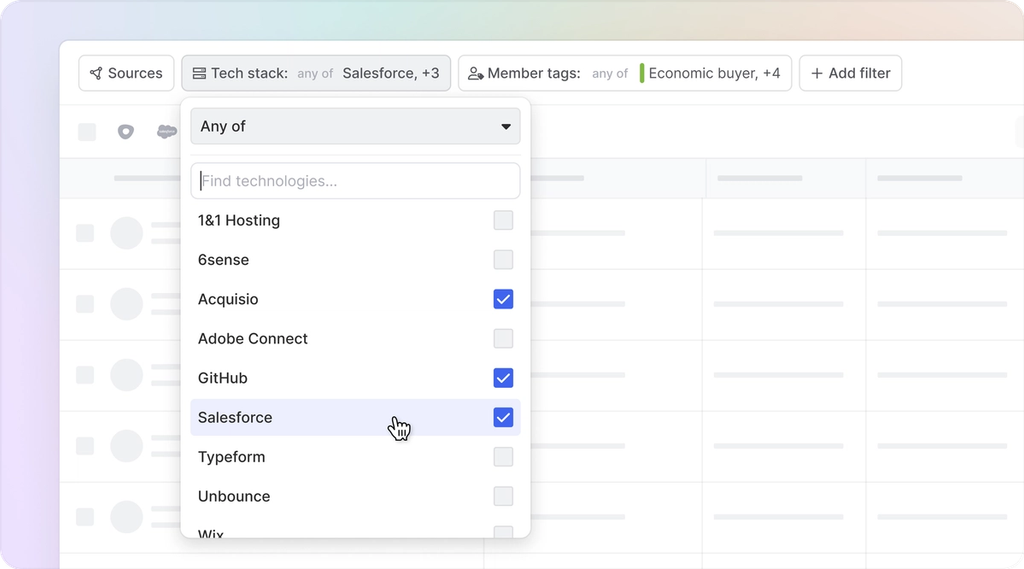This screenshot has height=569, width=1024.
Task: Select the 1&1 Hosting label
Action: [239, 221]
